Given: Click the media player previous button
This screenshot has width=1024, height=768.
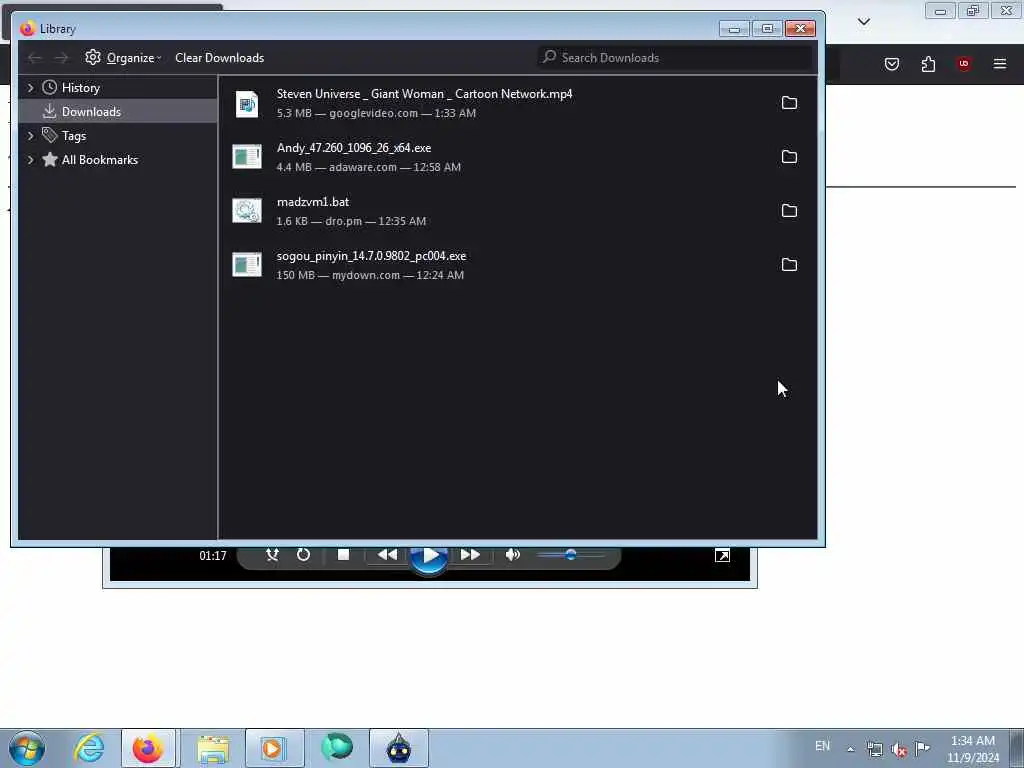Looking at the screenshot, I should 387,555.
